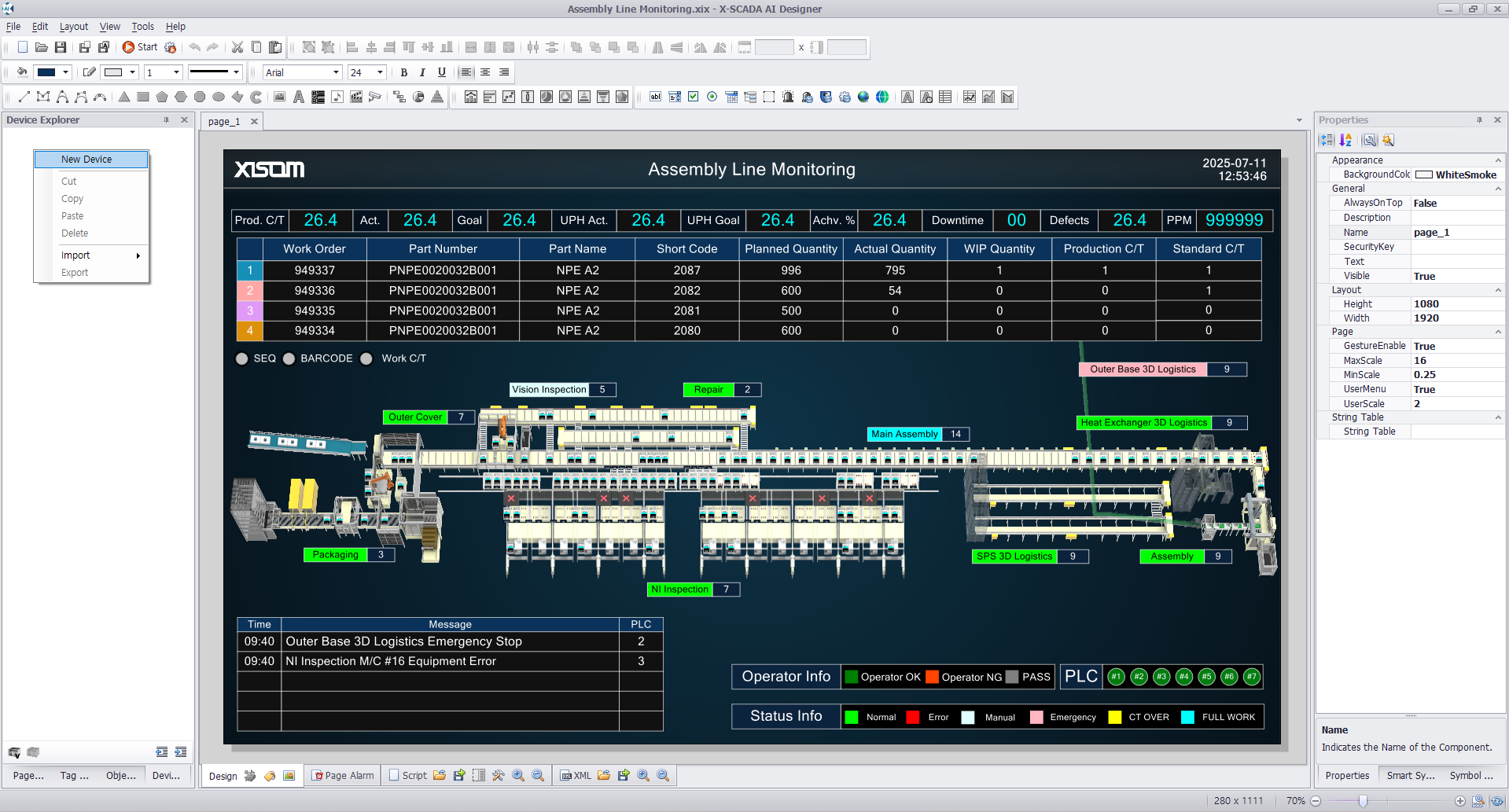Save the project with the floppy icon
1509x812 pixels.
[61, 47]
